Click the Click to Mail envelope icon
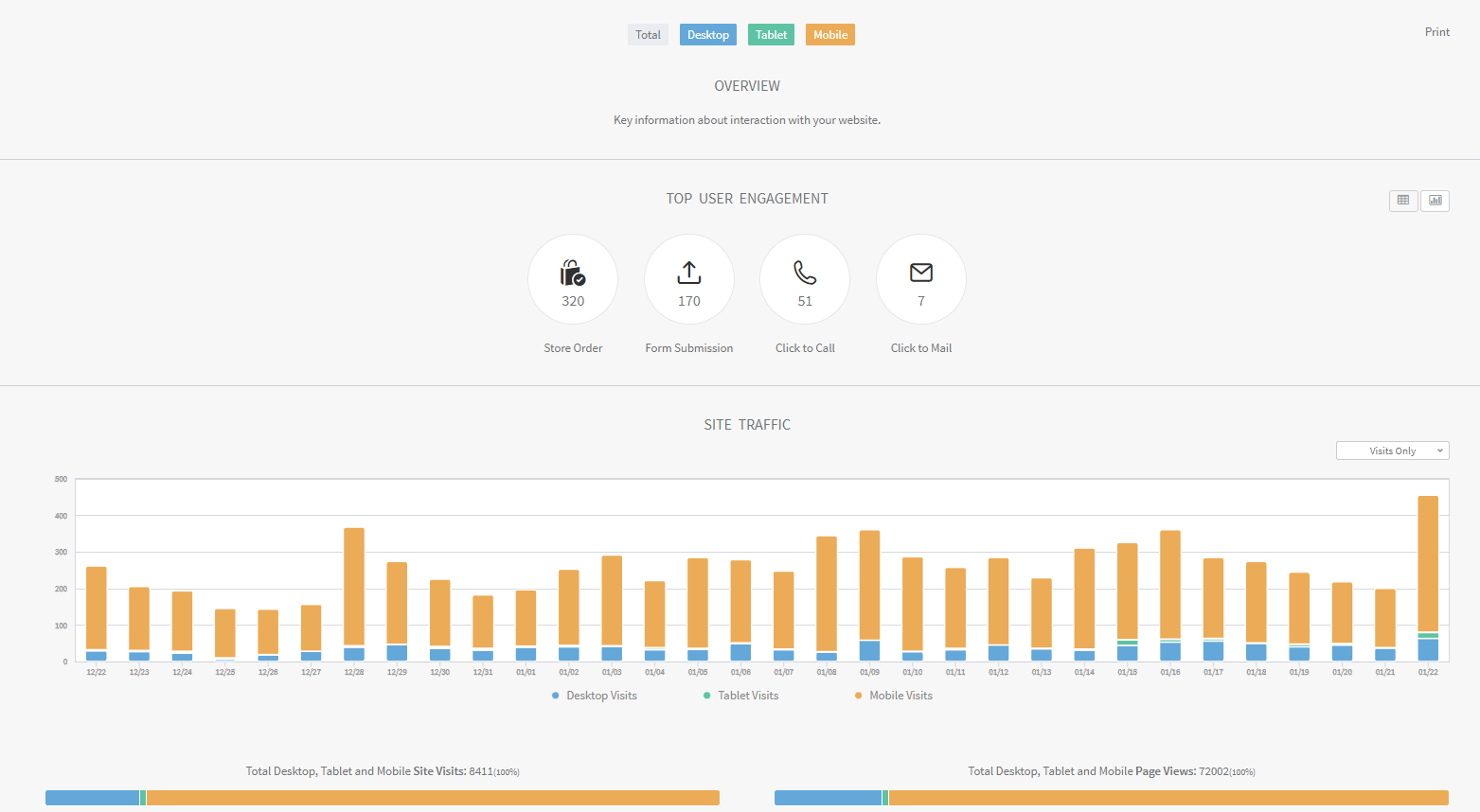This screenshot has height=812, width=1480. click(x=921, y=273)
